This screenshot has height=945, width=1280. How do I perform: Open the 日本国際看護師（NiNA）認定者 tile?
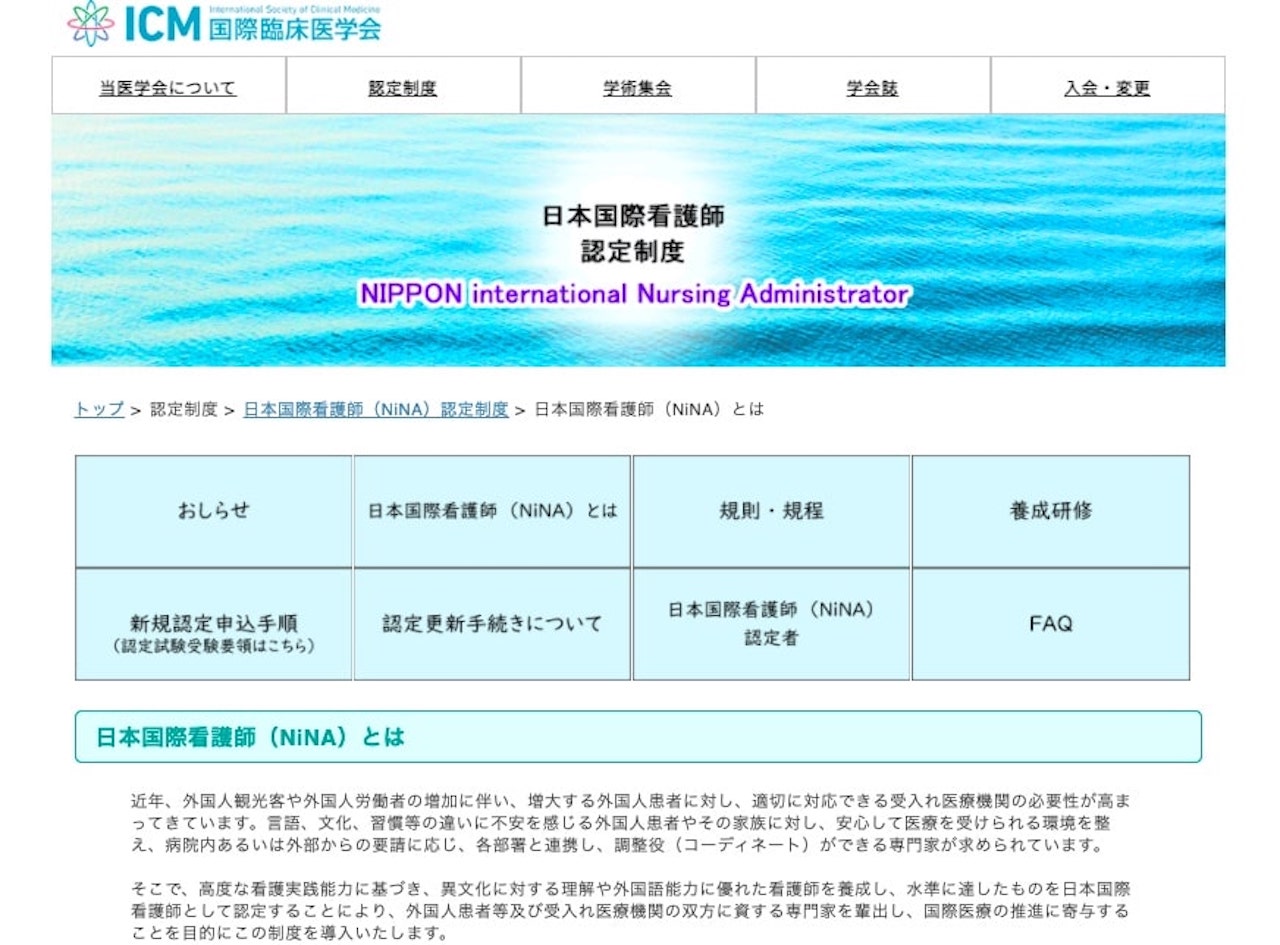click(771, 624)
